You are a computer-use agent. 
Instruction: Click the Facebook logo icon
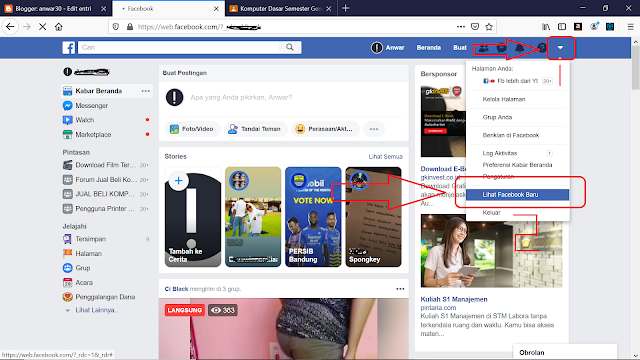(x=69, y=48)
